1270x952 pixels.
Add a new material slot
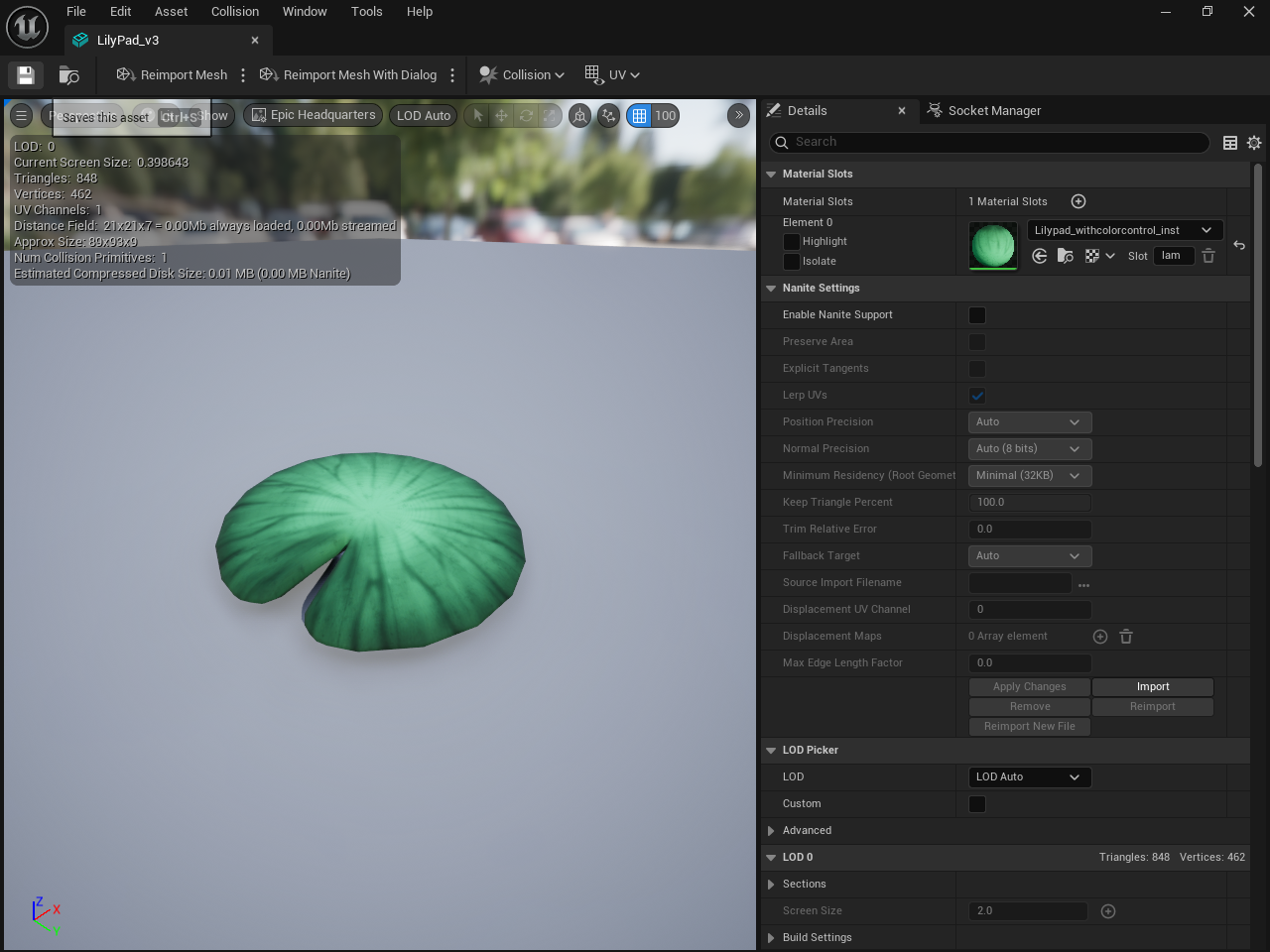(x=1079, y=201)
